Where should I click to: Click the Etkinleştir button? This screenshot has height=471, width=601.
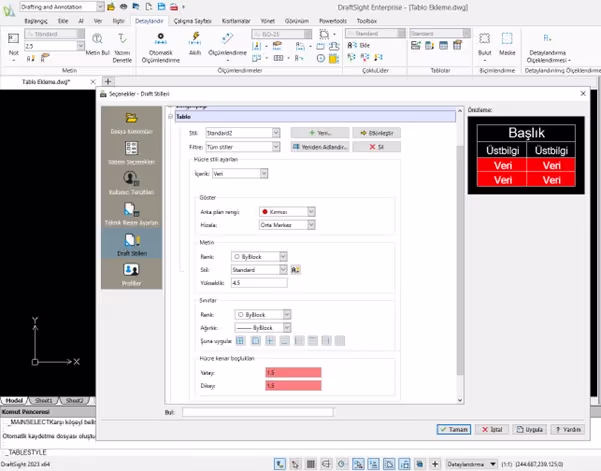tap(376, 133)
